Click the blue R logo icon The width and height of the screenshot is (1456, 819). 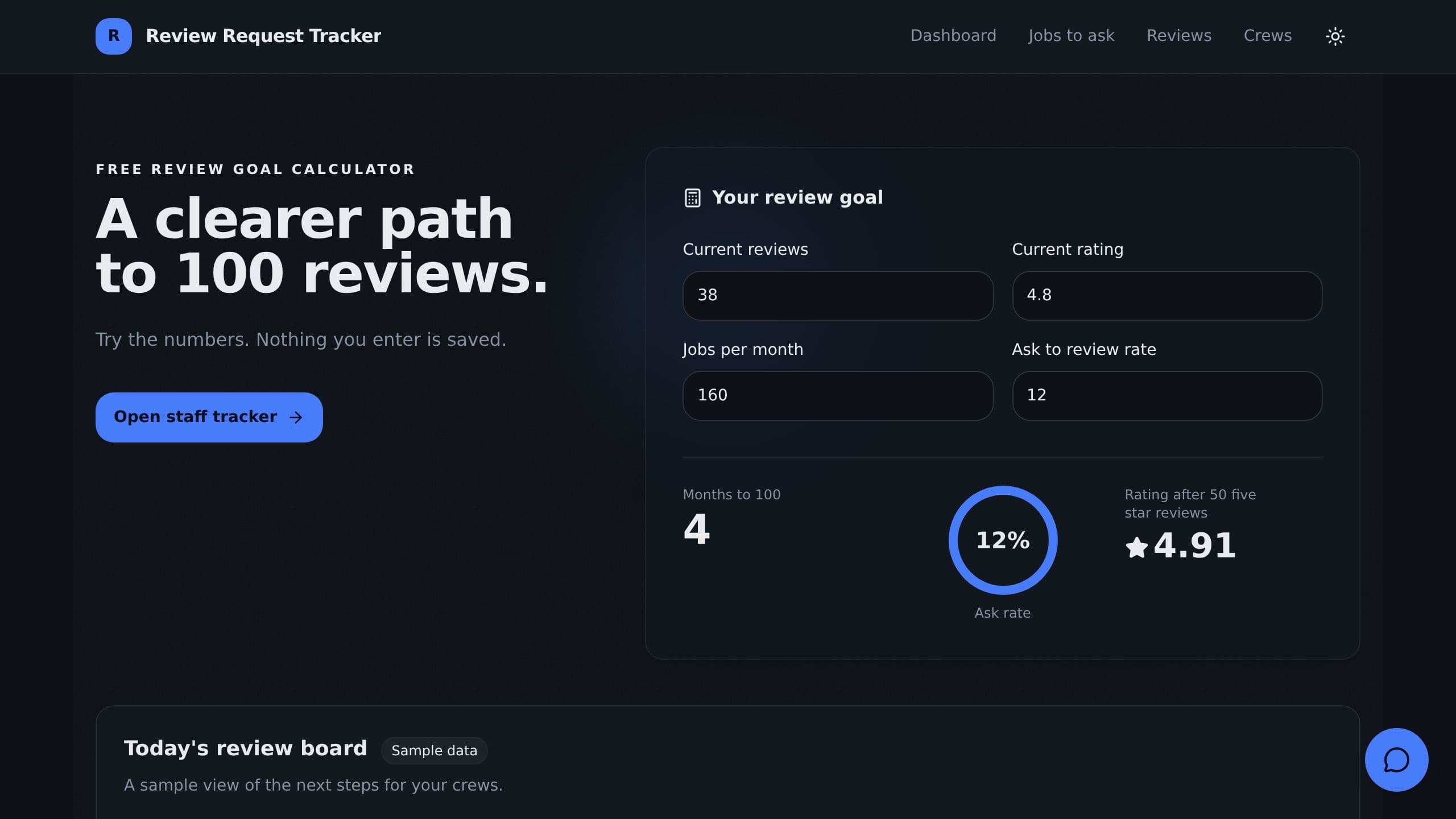[114, 36]
